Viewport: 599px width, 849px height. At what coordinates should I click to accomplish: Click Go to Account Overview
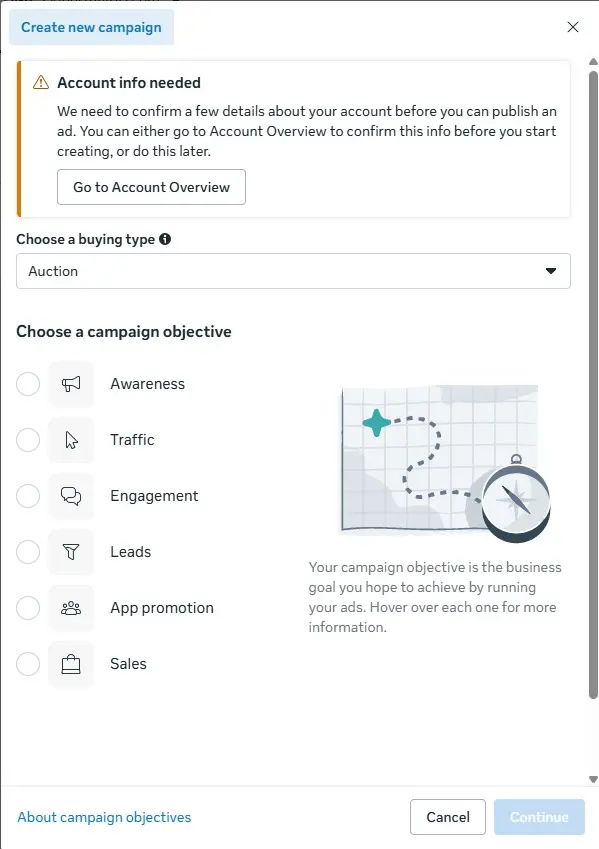(150, 187)
